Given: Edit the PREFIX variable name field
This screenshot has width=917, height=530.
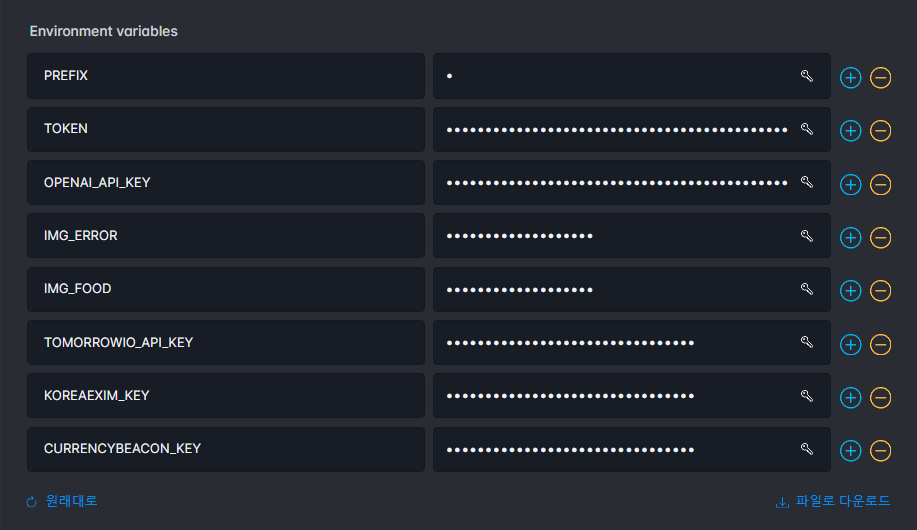Looking at the screenshot, I should click(226, 76).
